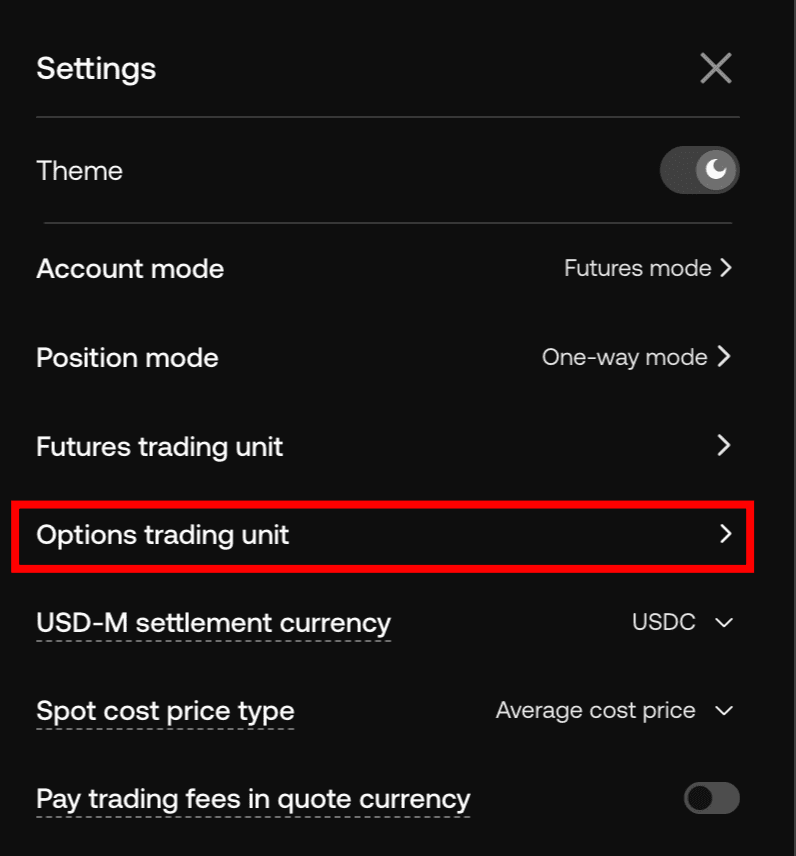
Task: Open USD-M settlement currency dropdown arrow
Action: click(x=724, y=623)
